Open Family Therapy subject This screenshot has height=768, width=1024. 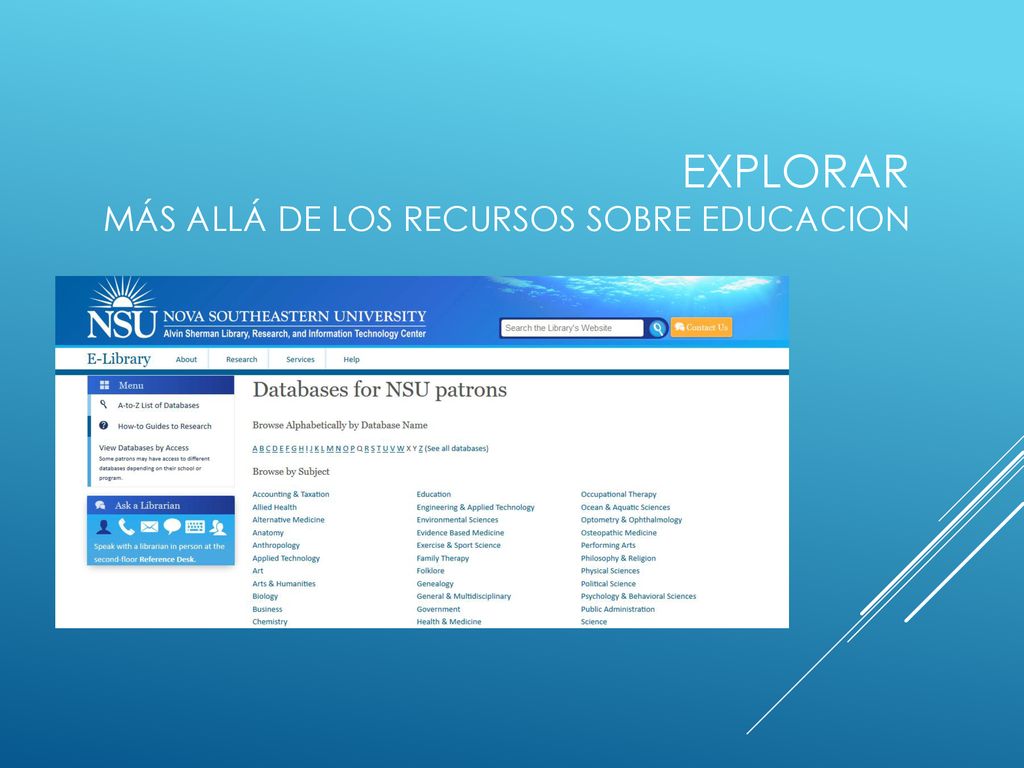pos(443,558)
